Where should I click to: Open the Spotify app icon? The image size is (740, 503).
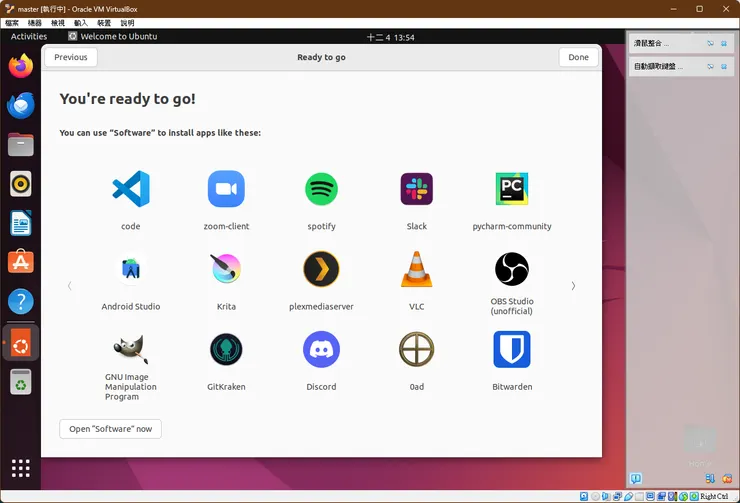pos(321,189)
